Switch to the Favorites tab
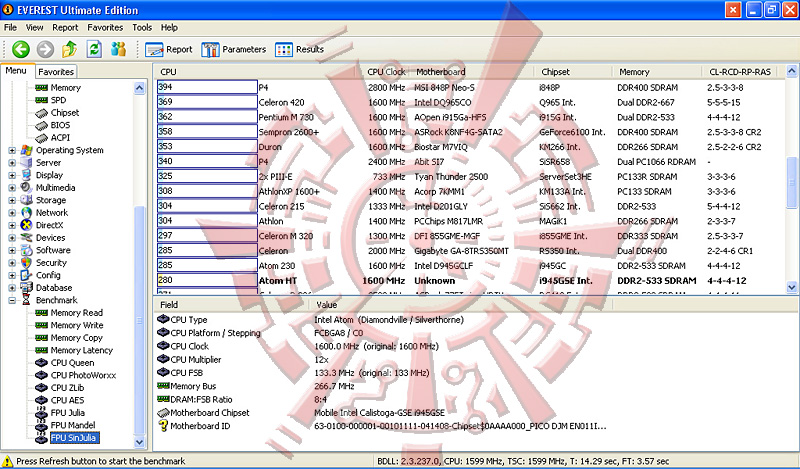This screenshot has width=800, height=469. 56,72
